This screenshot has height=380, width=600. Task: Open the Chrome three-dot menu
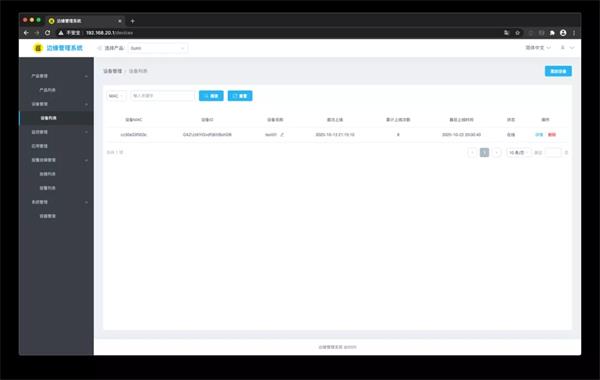pyautogui.click(x=574, y=33)
